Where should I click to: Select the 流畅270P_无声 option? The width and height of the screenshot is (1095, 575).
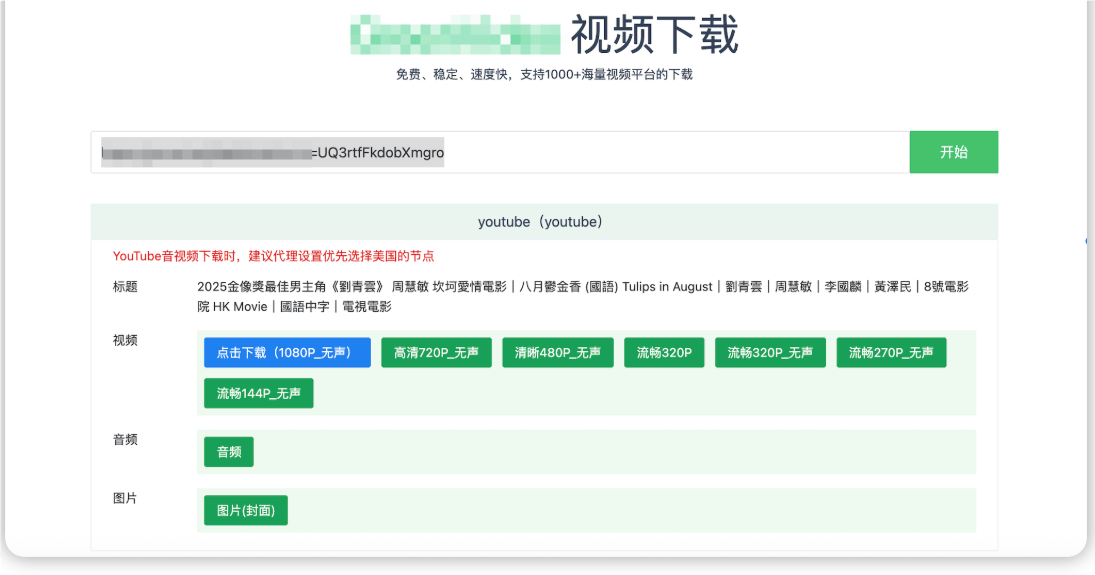click(x=891, y=352)
